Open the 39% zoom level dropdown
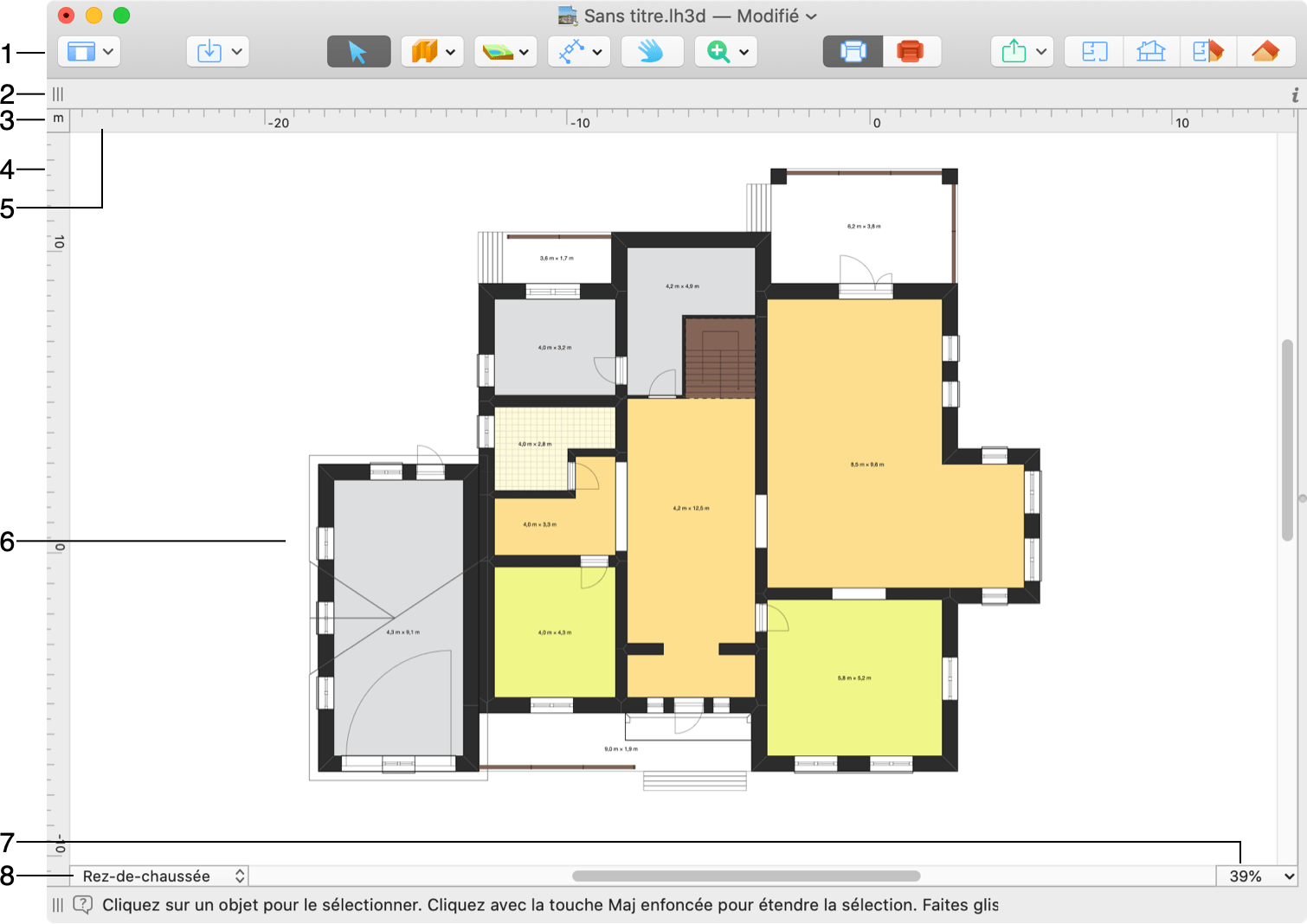The height and width of the screenshot is (924, 1307). click(1257, 876)
